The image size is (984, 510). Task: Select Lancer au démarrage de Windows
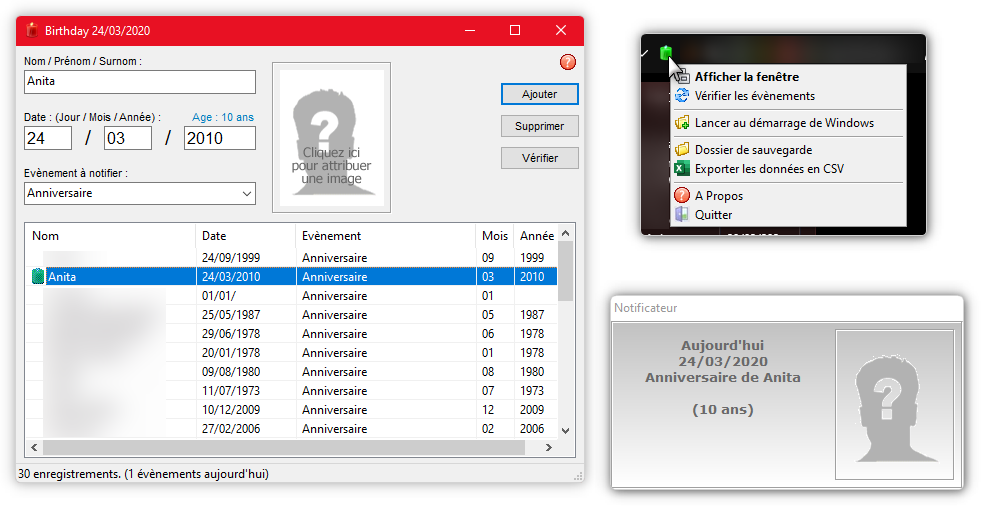784,123
